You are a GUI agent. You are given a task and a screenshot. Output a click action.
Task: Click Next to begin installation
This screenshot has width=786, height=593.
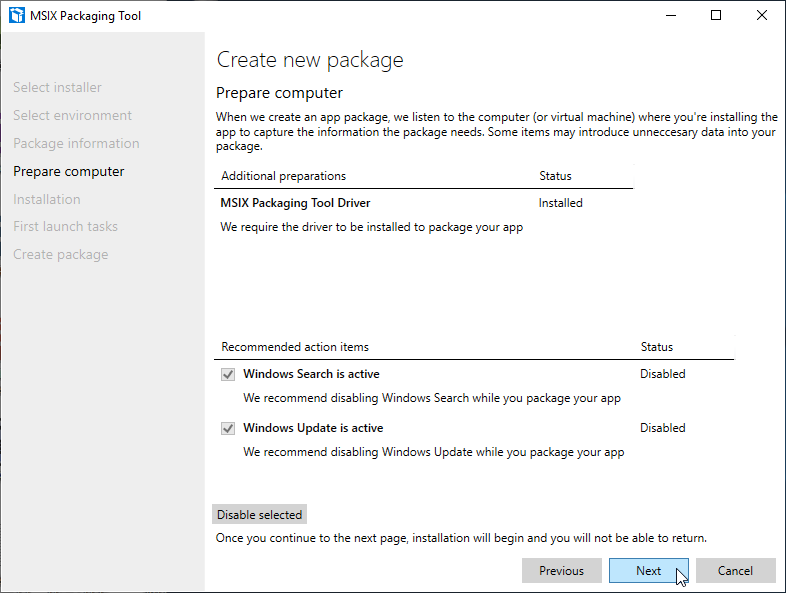point(648,571)
